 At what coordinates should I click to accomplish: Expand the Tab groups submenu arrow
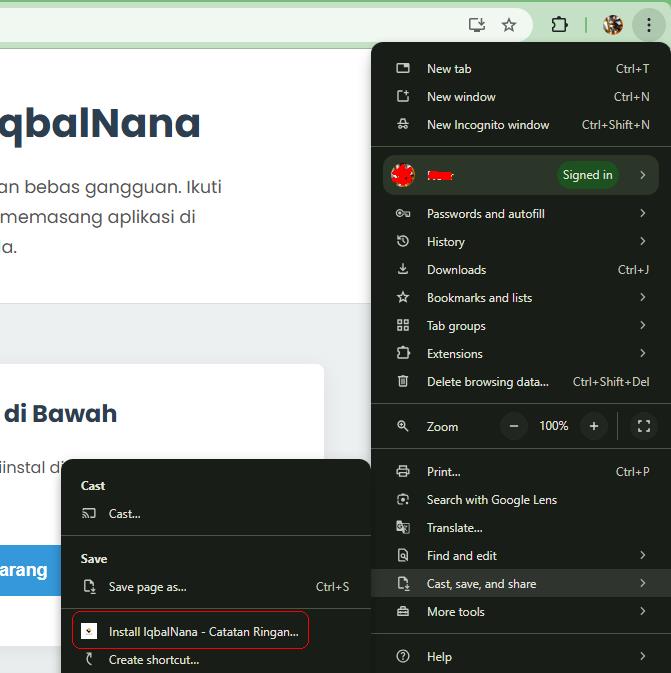point(642,325)
